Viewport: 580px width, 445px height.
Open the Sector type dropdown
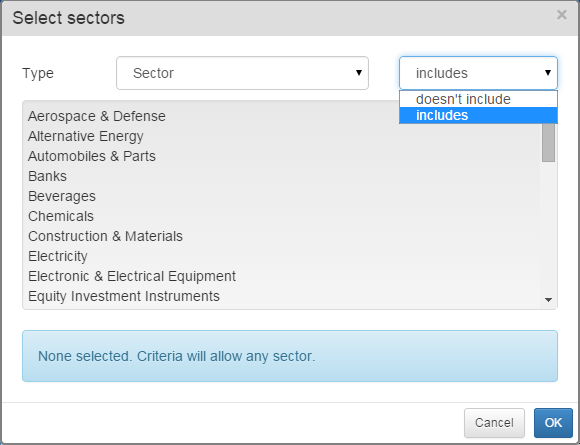[x=242, y=73]
